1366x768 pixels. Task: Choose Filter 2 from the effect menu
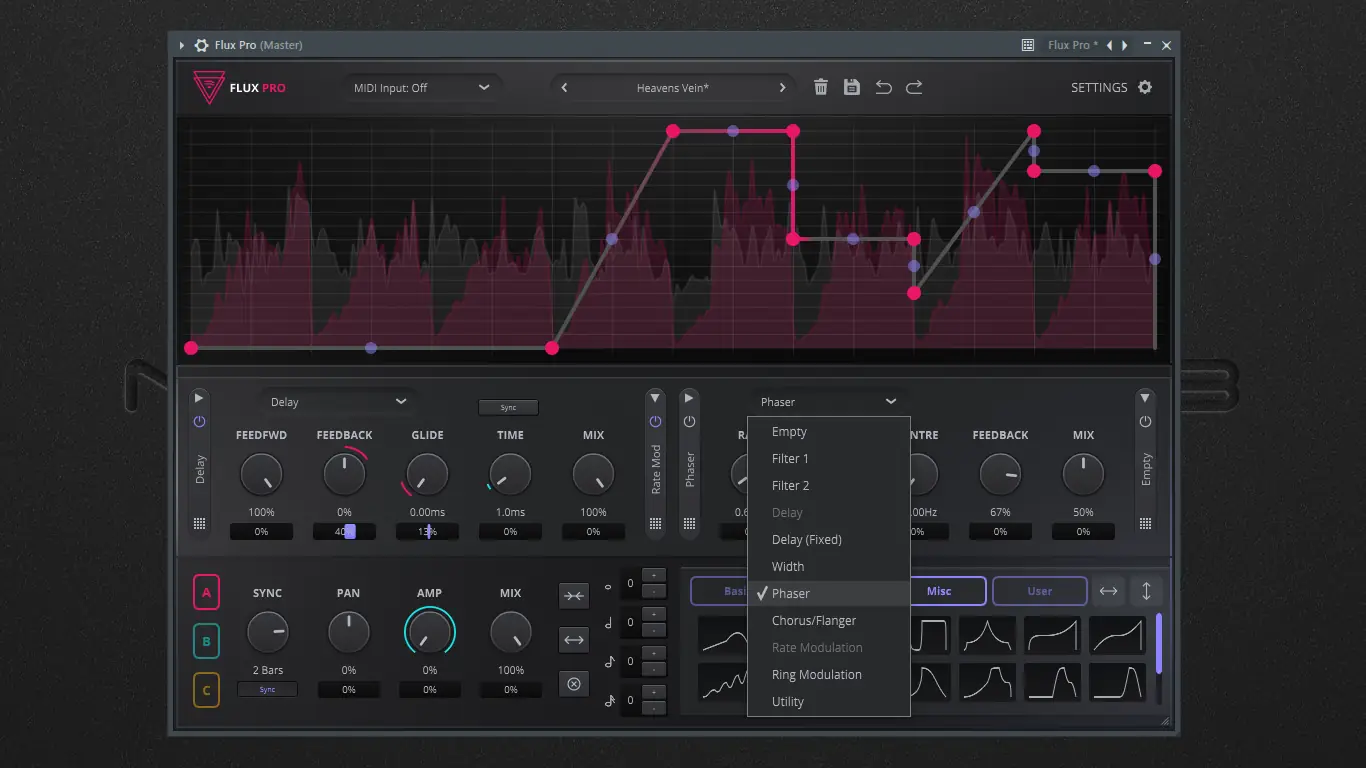(x=829, y=486)
